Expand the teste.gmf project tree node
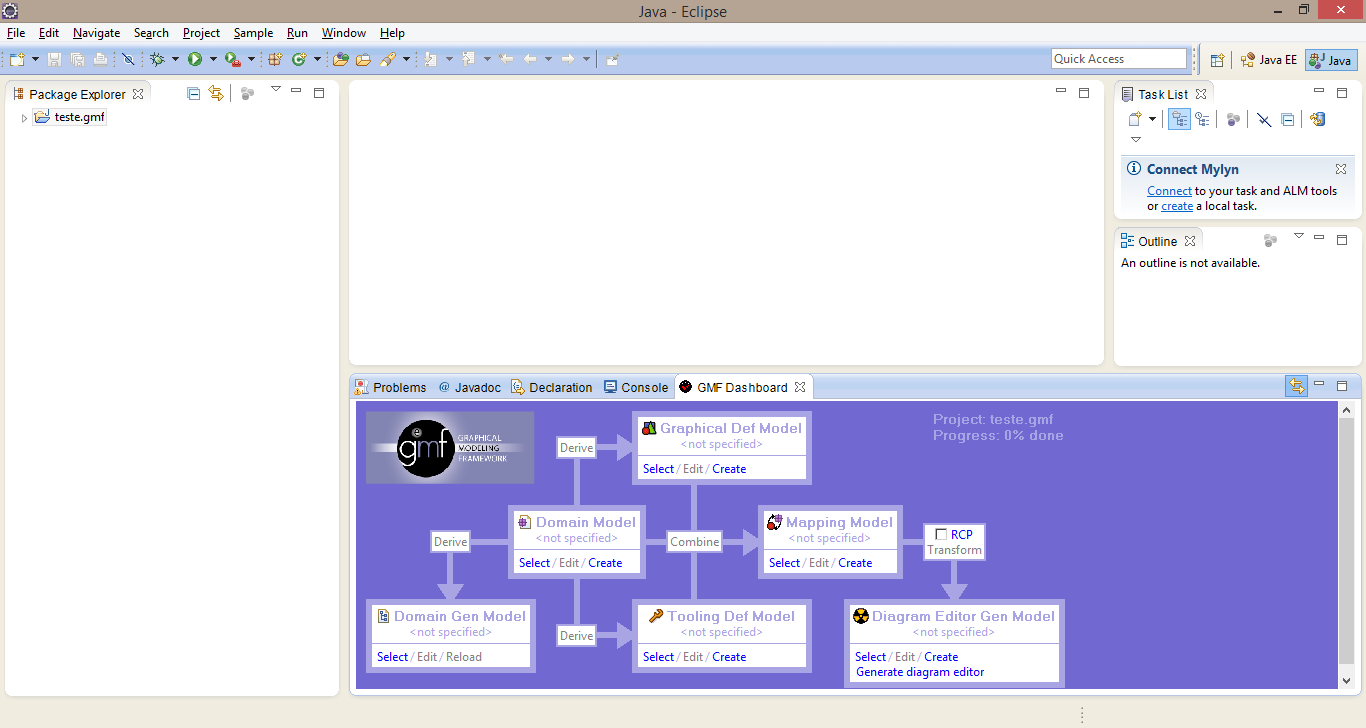The width and height of the screenshot is (1366, 728). (x=24, y=118)
